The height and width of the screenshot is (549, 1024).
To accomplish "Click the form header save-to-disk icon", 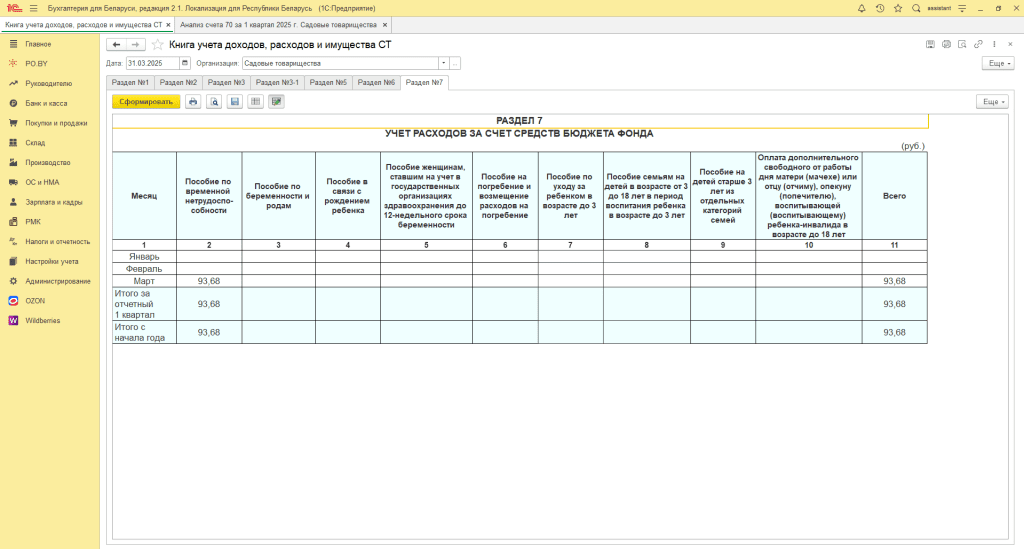I will click(930, 44).
